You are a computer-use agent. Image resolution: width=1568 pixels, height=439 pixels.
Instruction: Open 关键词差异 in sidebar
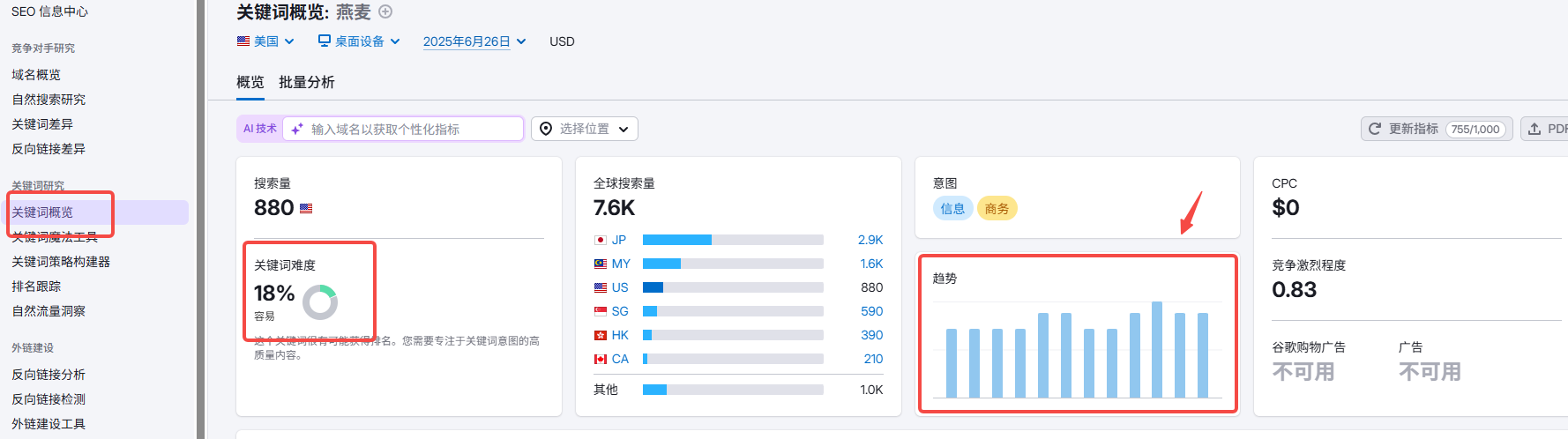[42, 124]
